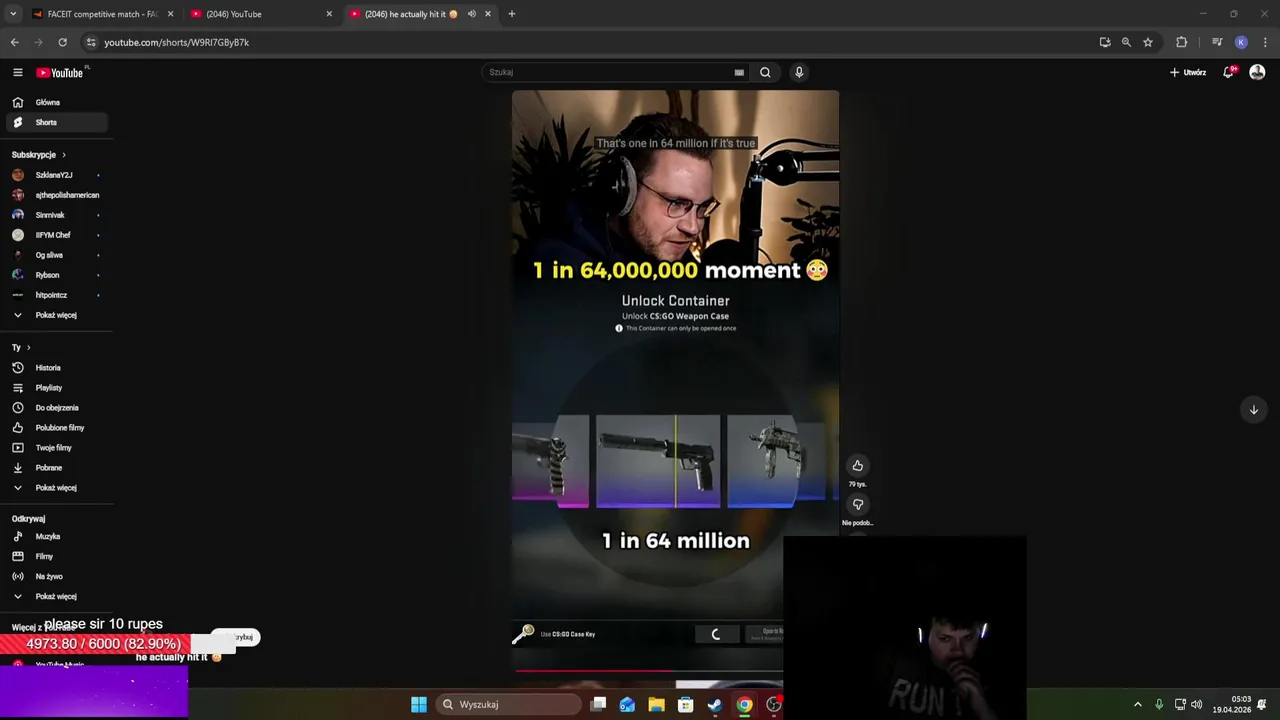Open Sinmivak subscription channel
Image resolution: width=1280 pixels, height=720 pixels.
58,215
